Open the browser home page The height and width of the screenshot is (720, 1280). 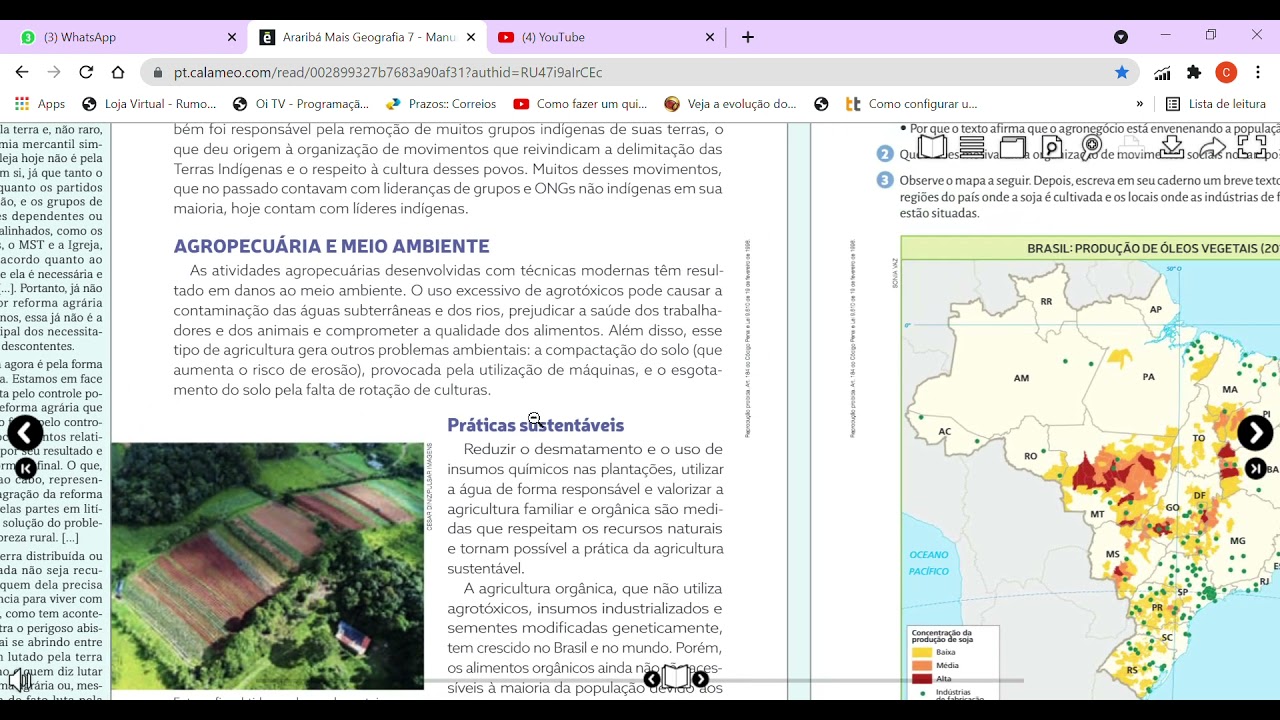click(118, 72)
